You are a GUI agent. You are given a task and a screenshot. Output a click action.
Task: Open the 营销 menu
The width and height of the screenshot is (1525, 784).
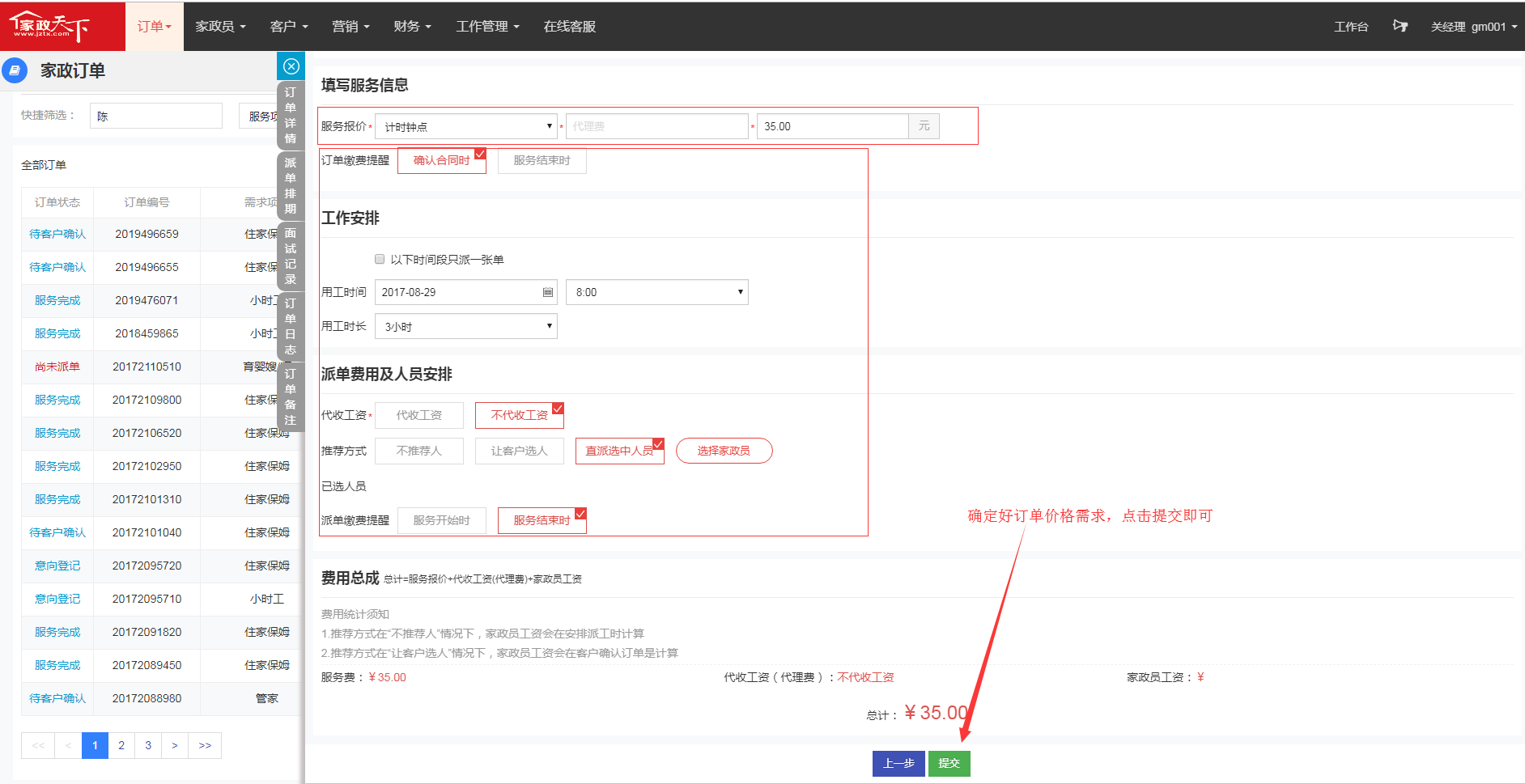tap(350, 26)
